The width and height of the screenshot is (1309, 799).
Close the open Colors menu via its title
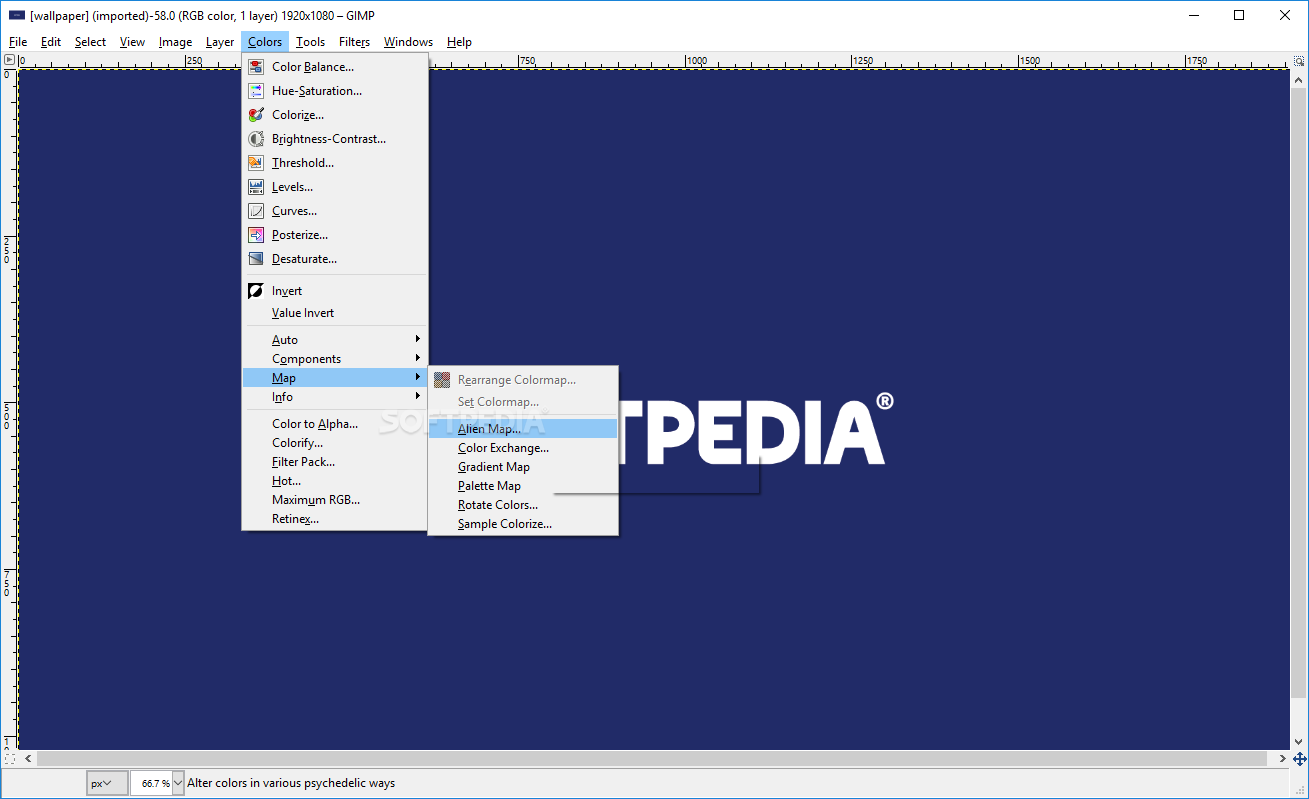pos(265,42)
